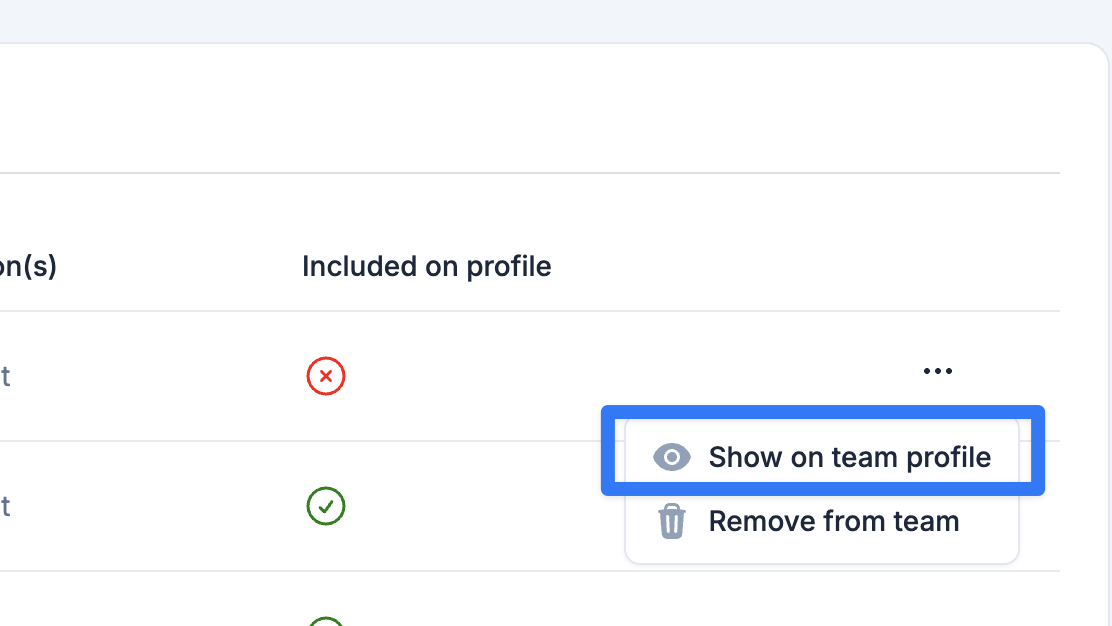Click the truncated "on(s)" column header
Viewport: 1112px width, 626px height.
(x=28, y=267)
